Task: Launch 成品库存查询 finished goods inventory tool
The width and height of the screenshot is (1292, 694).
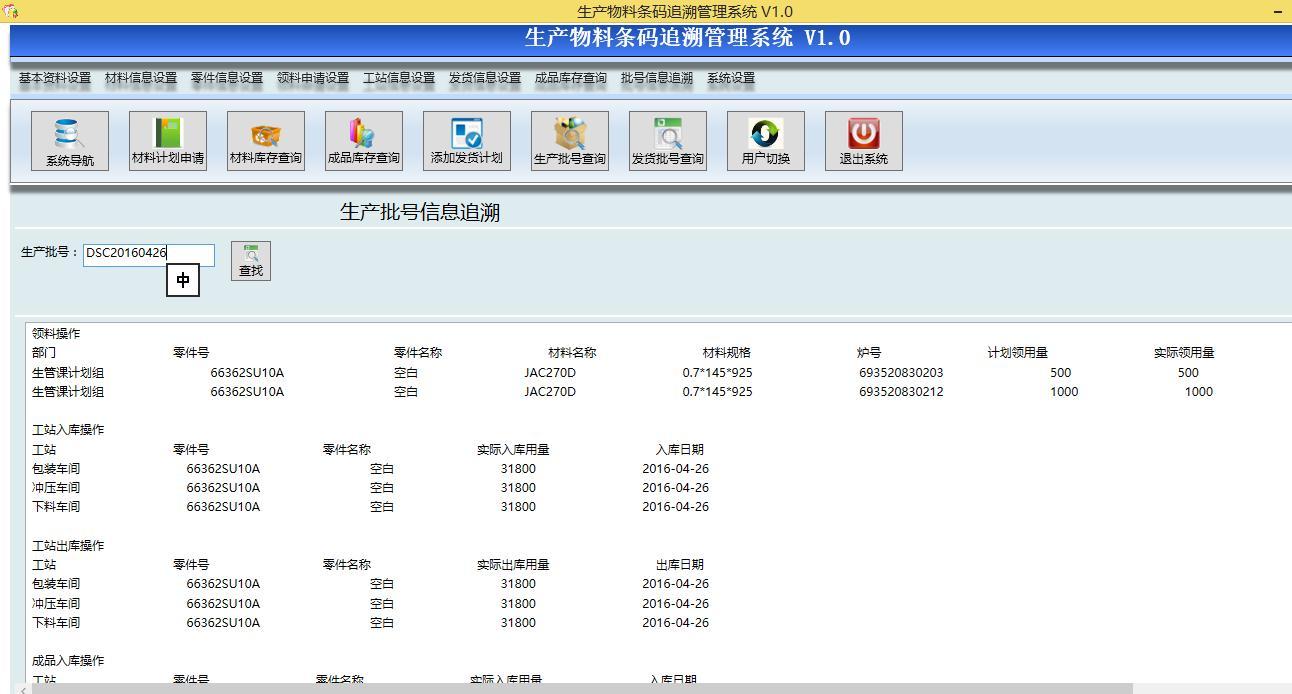Action: coord(364,141)
